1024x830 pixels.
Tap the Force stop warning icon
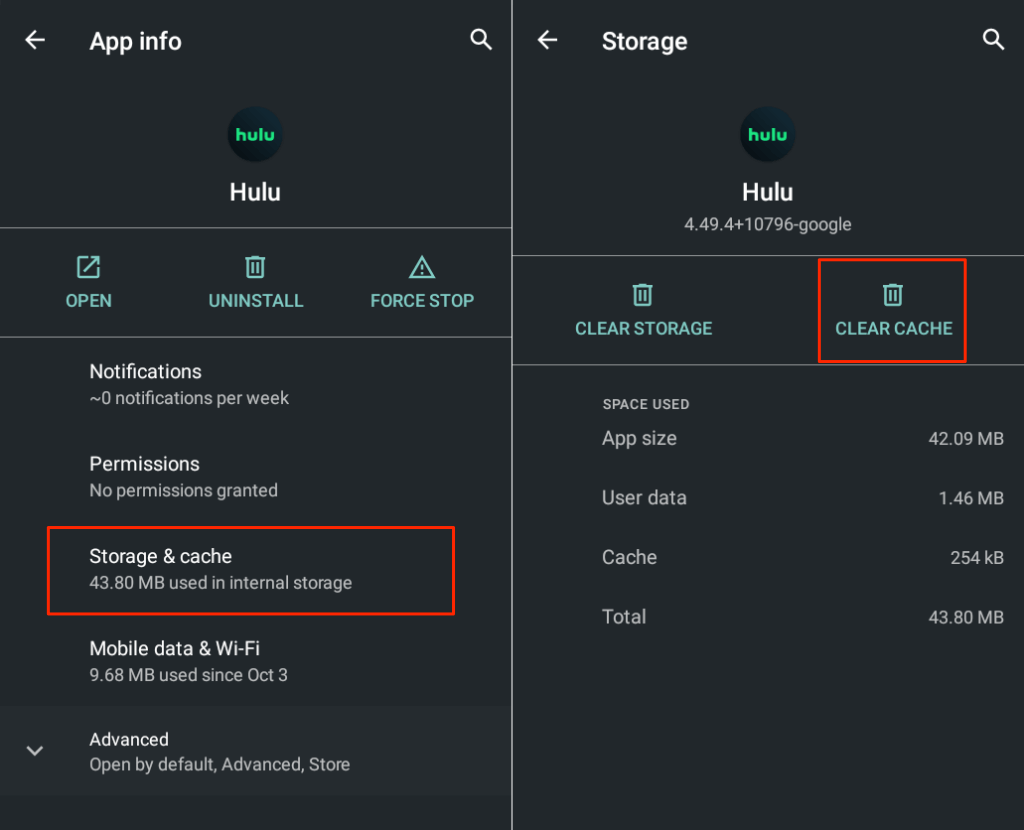421,267
